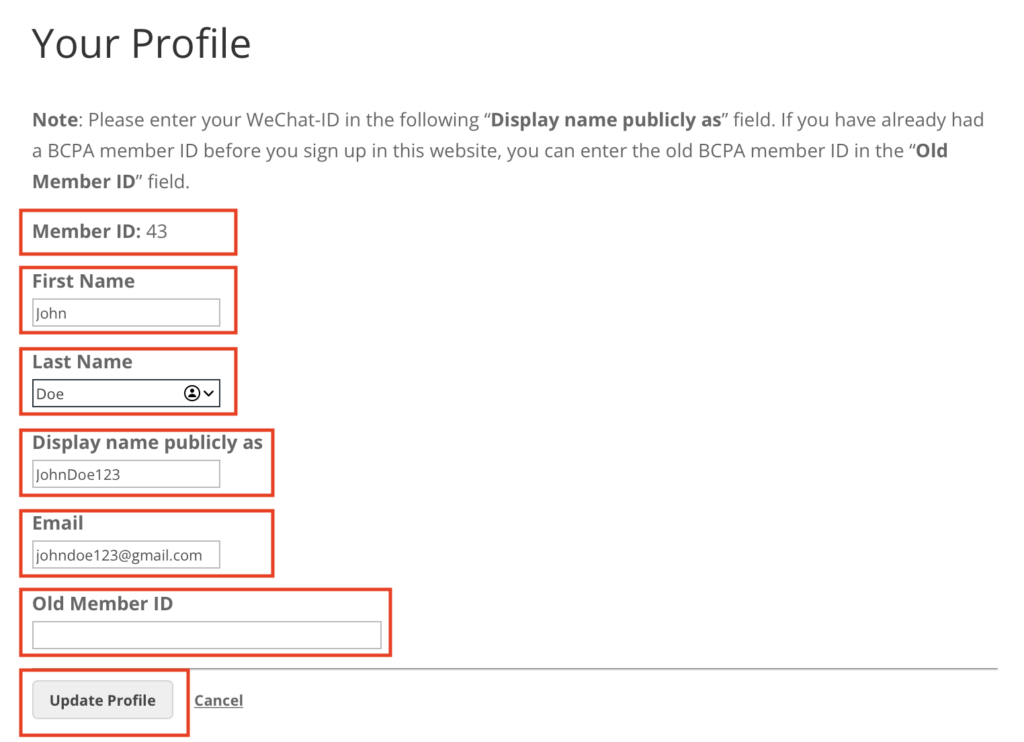
Task: Click bold quoted Display name text in note
Action: point(606,120)
